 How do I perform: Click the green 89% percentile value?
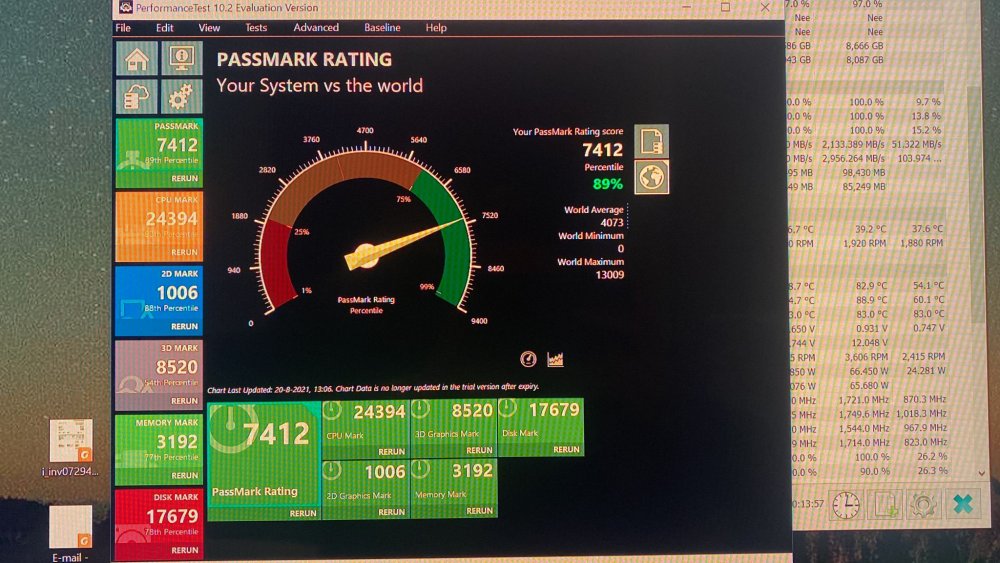coord(608,184)
